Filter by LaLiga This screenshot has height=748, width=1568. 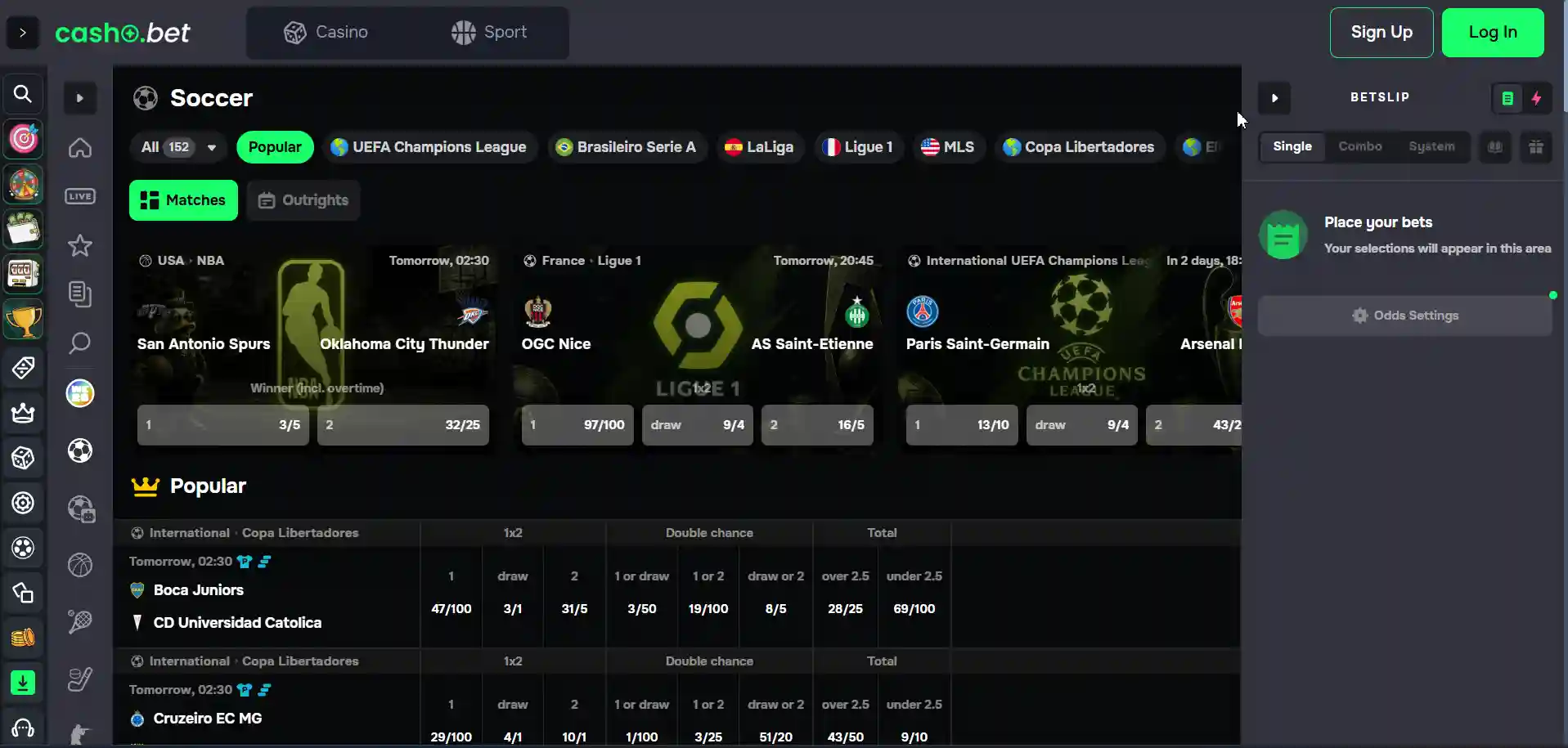click(x=759, y=147)
